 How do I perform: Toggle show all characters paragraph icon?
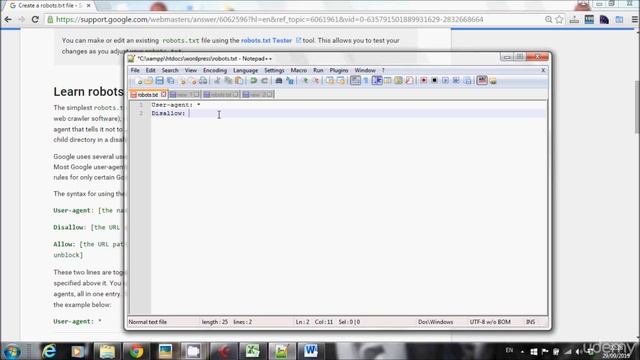click(x=366, y=81)
